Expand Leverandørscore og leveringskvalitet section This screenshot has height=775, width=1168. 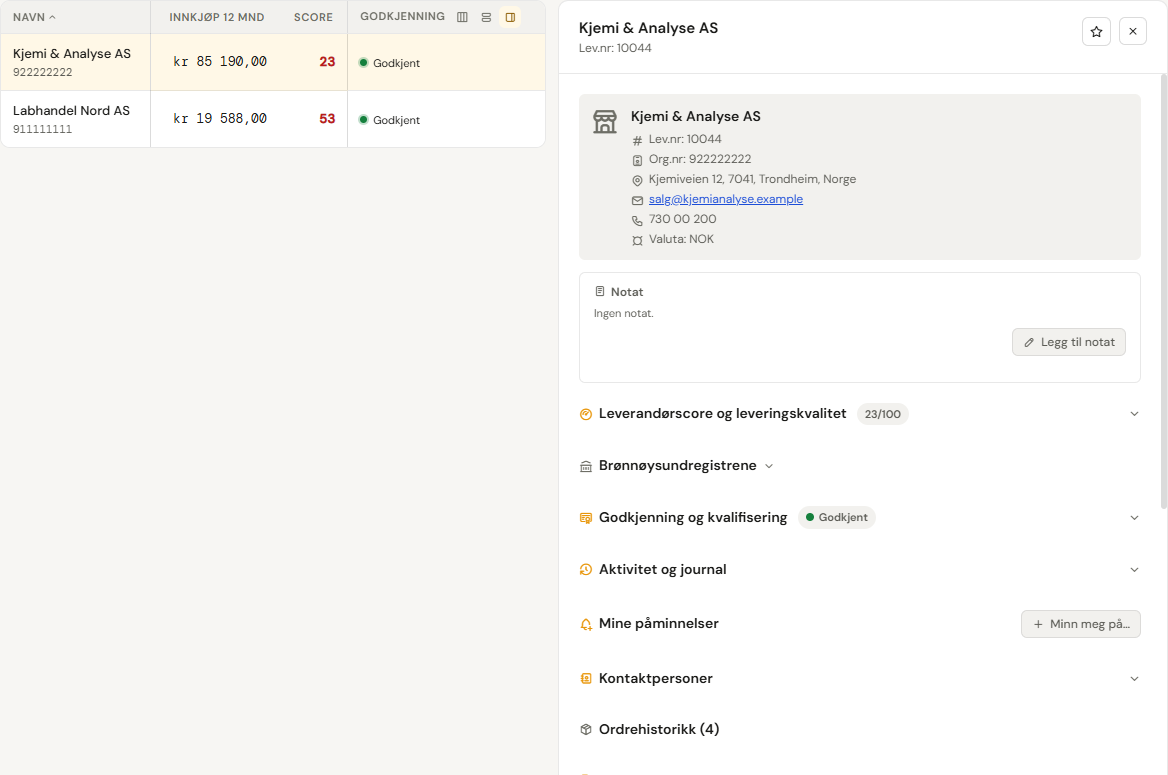coord(860,414)
